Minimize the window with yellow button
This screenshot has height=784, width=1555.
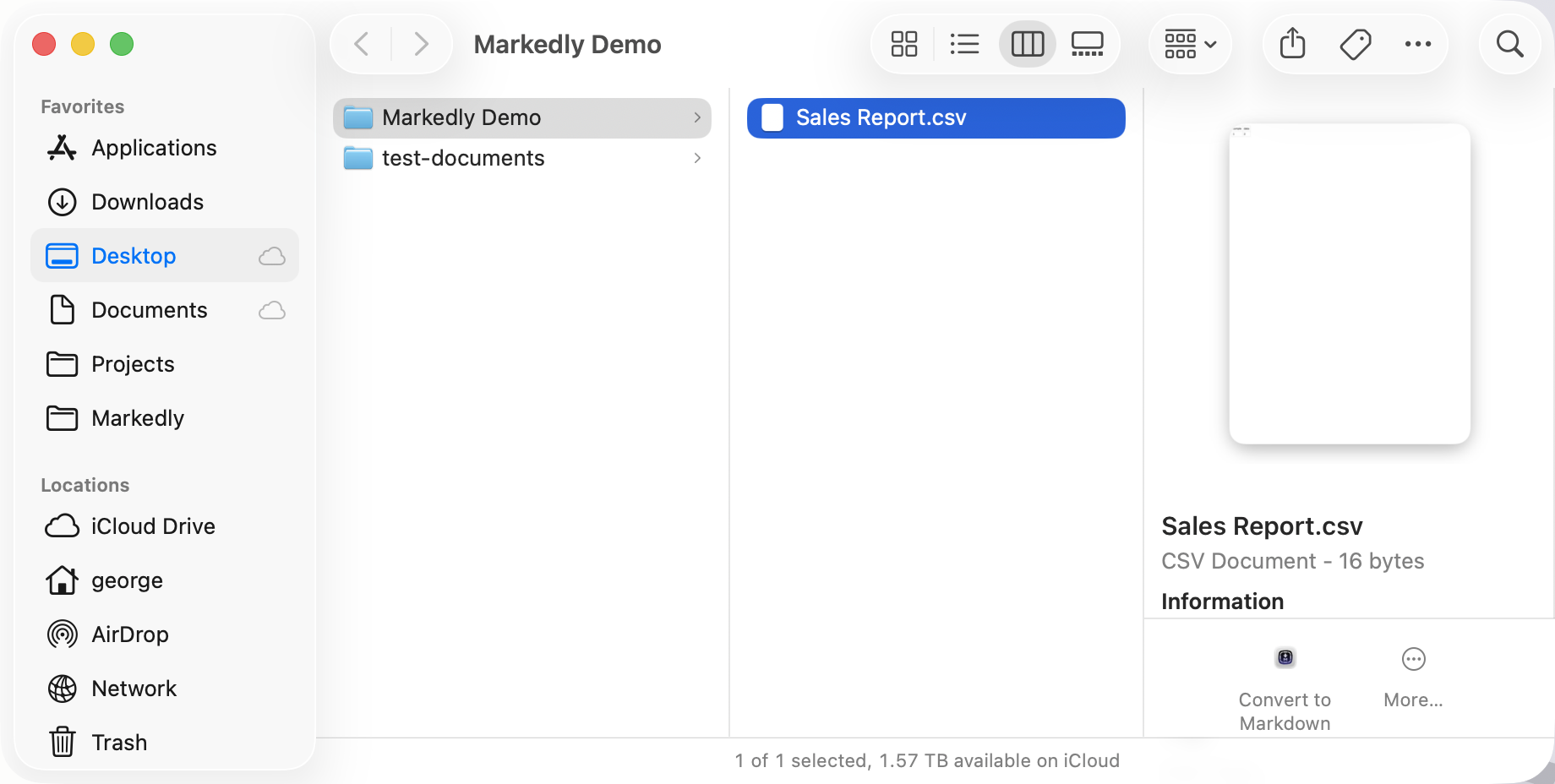point(83,44)
